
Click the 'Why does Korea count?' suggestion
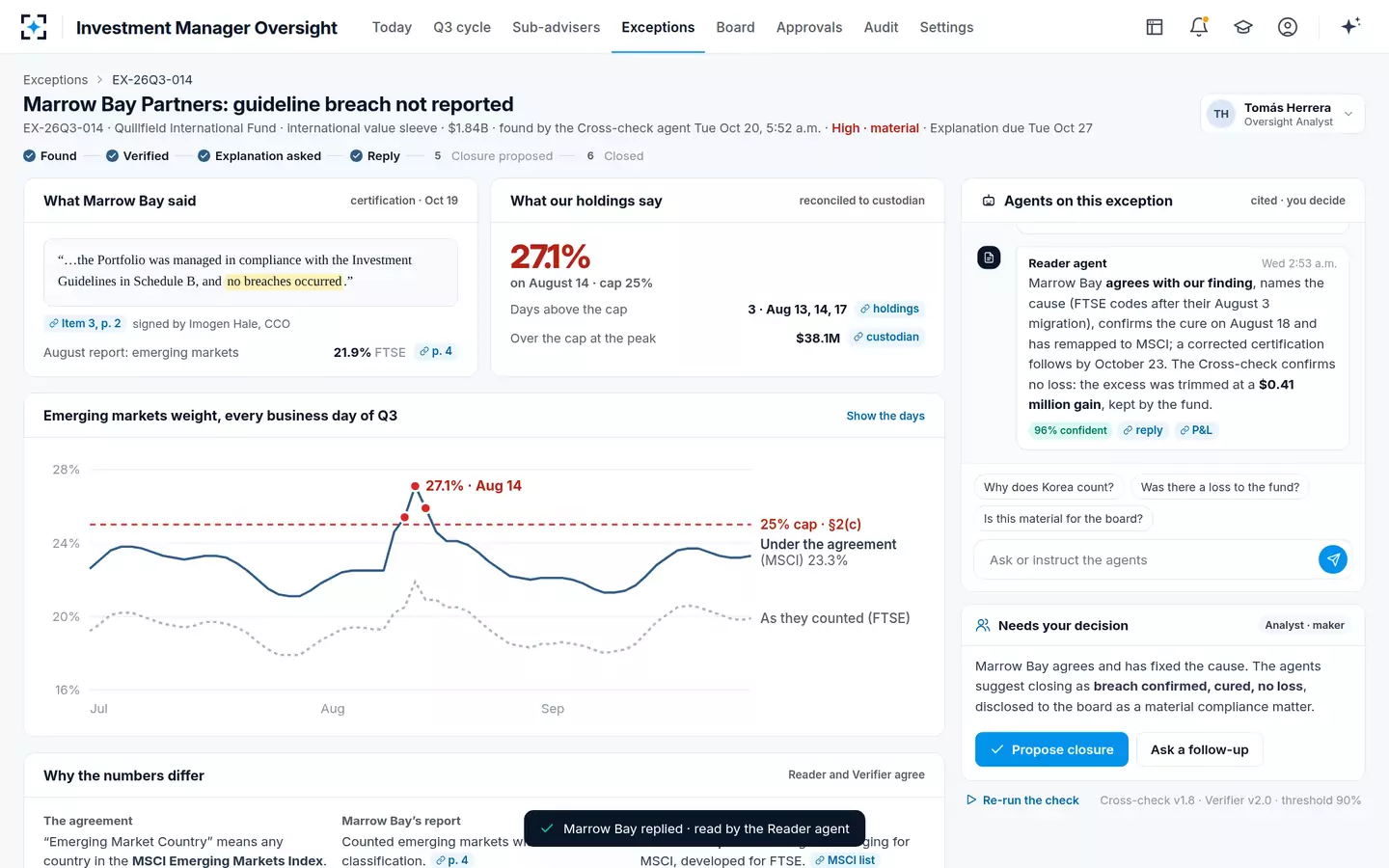pyautogui.click(x=1049, y=487)
